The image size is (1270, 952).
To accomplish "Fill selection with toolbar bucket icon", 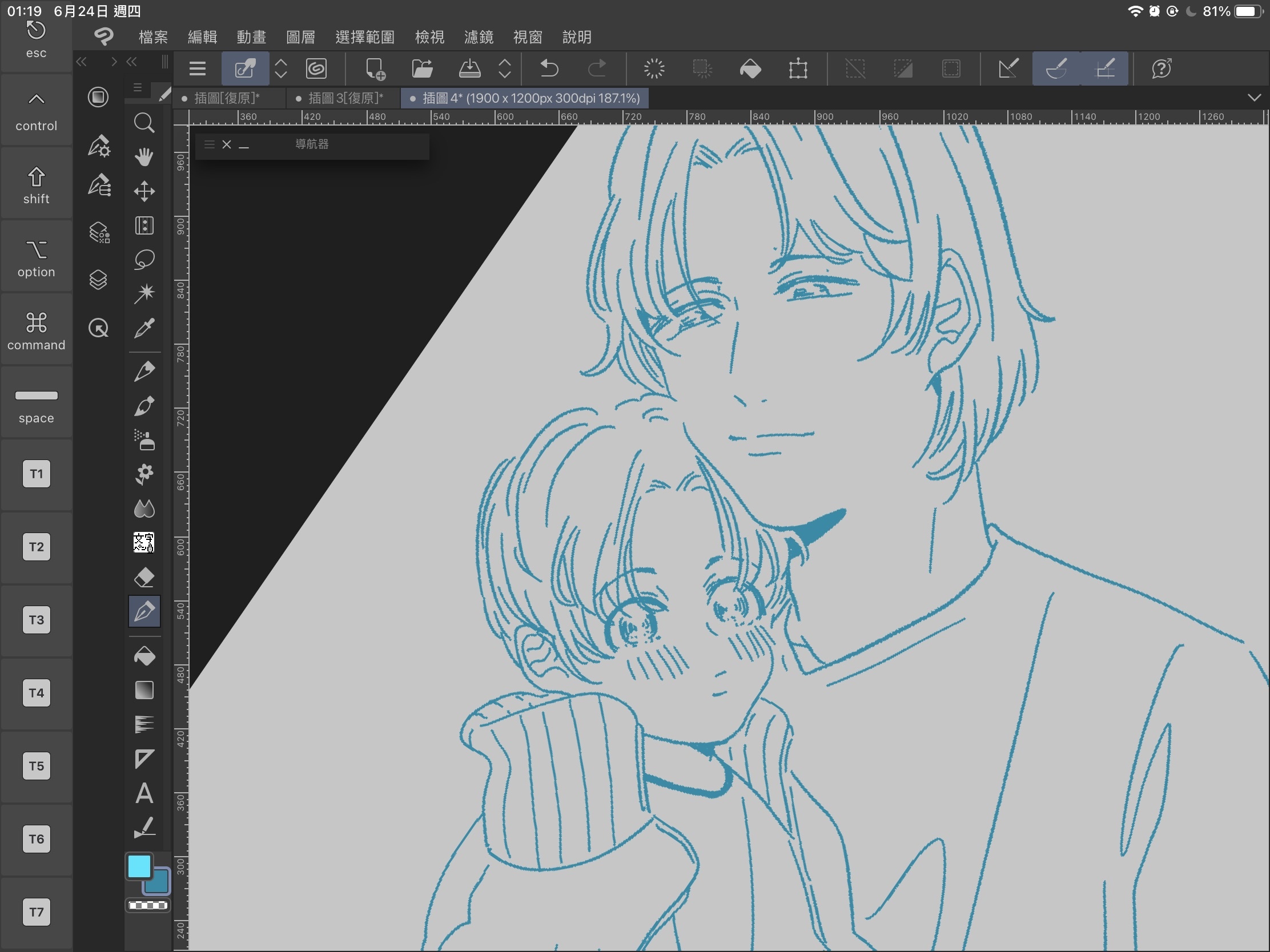I will click(750, 69).
